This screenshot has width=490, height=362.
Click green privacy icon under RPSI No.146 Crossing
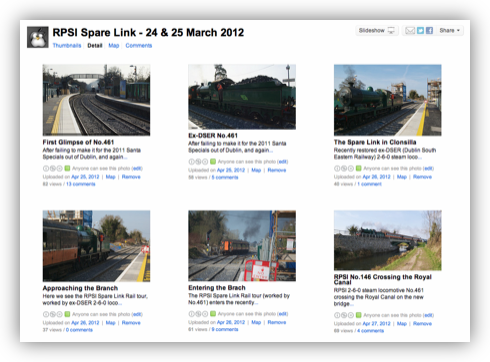[x=358, y=315]
